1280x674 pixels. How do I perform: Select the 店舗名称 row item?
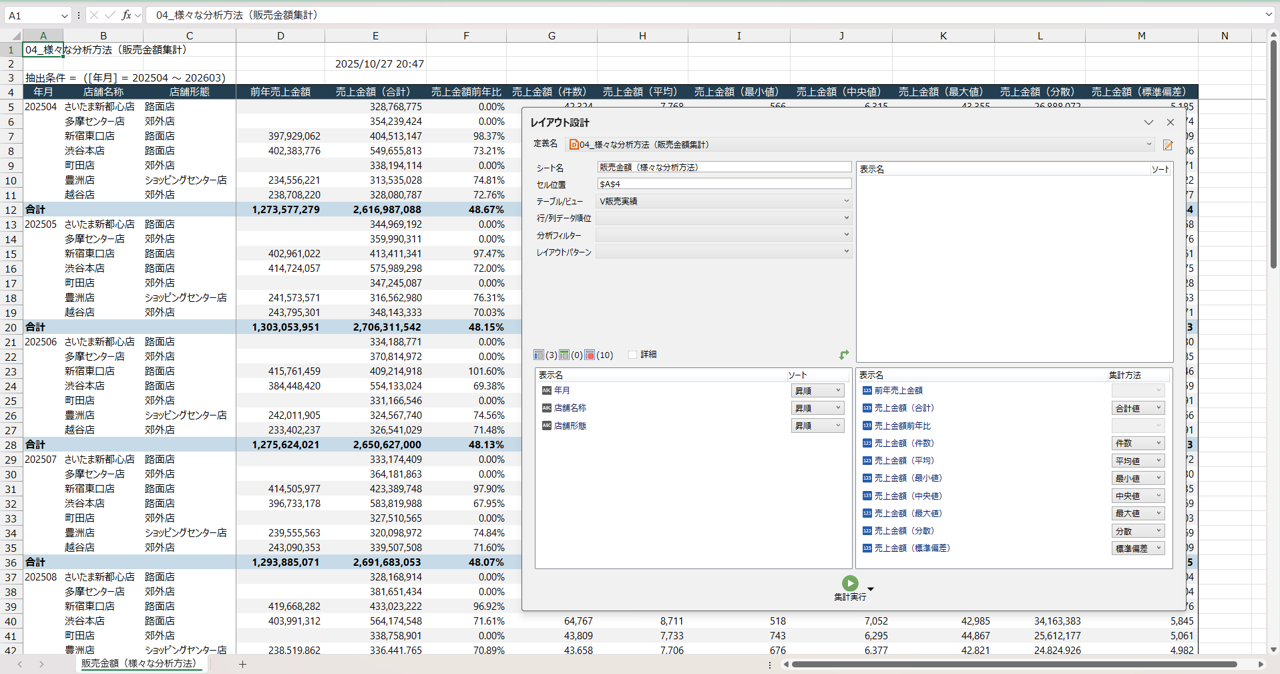[x=570, y=408]
